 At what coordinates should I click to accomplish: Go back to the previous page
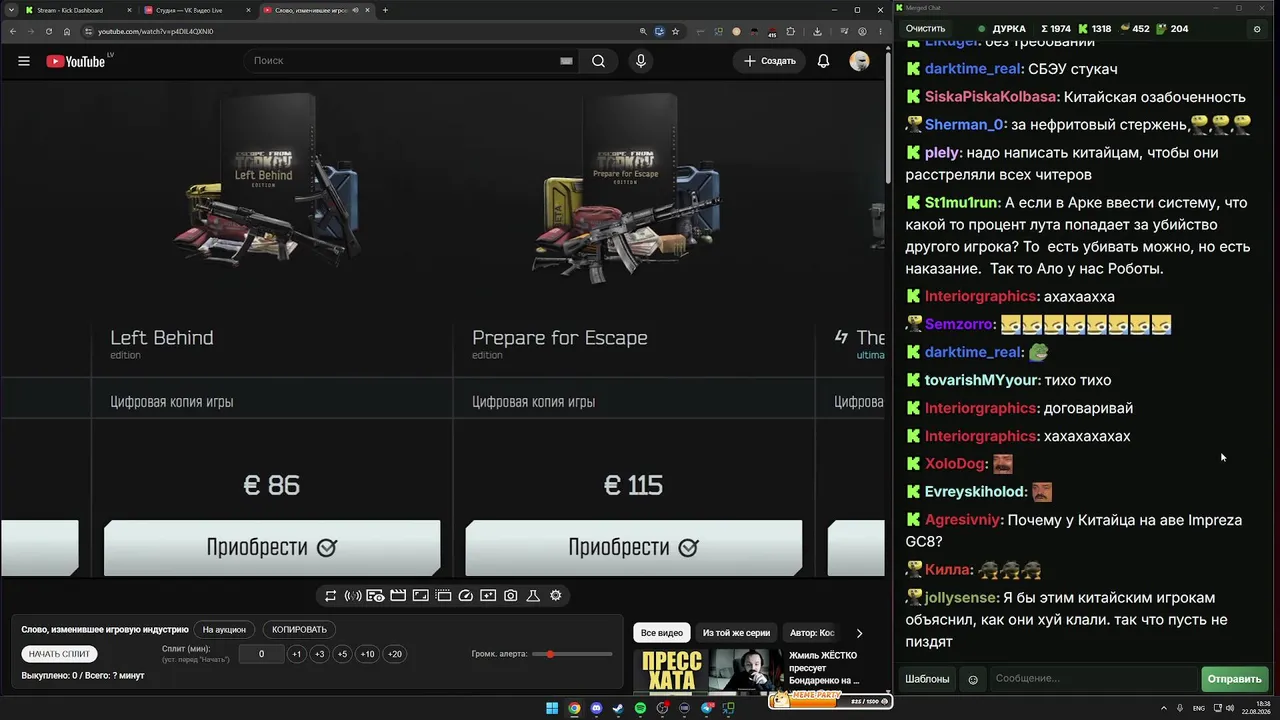[13, 31]
